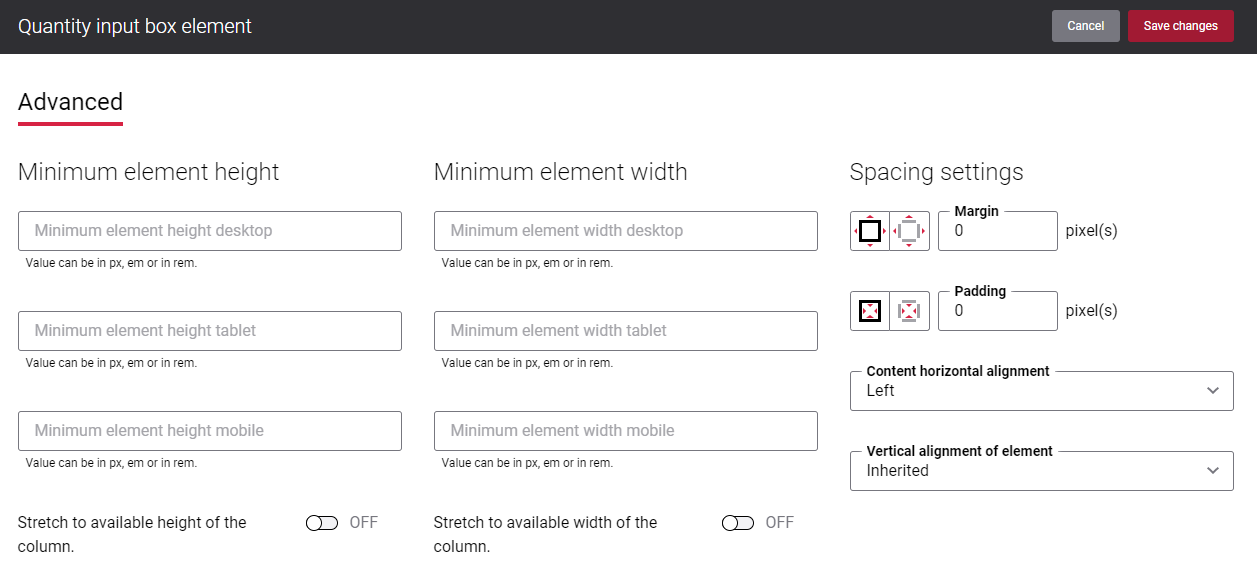This screenshot has height=581, width=1257.
Task: Click Save changes
Action: point(1180,26)
